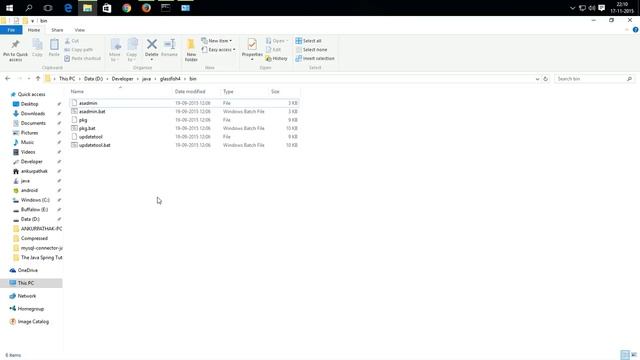Image resolution: width=640 pixels, height=360 pixels.
Task: Open Chrome from the taskbar
Action: pyautogui.click(x=127, y=8)
